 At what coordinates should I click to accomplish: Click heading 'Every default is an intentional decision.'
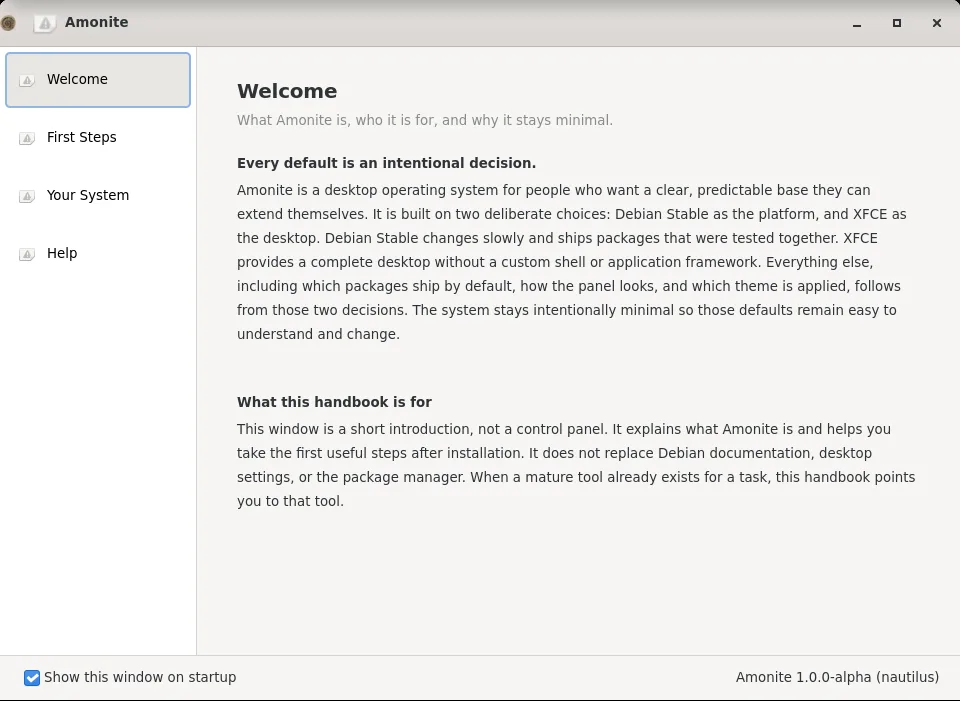[386, 163]
